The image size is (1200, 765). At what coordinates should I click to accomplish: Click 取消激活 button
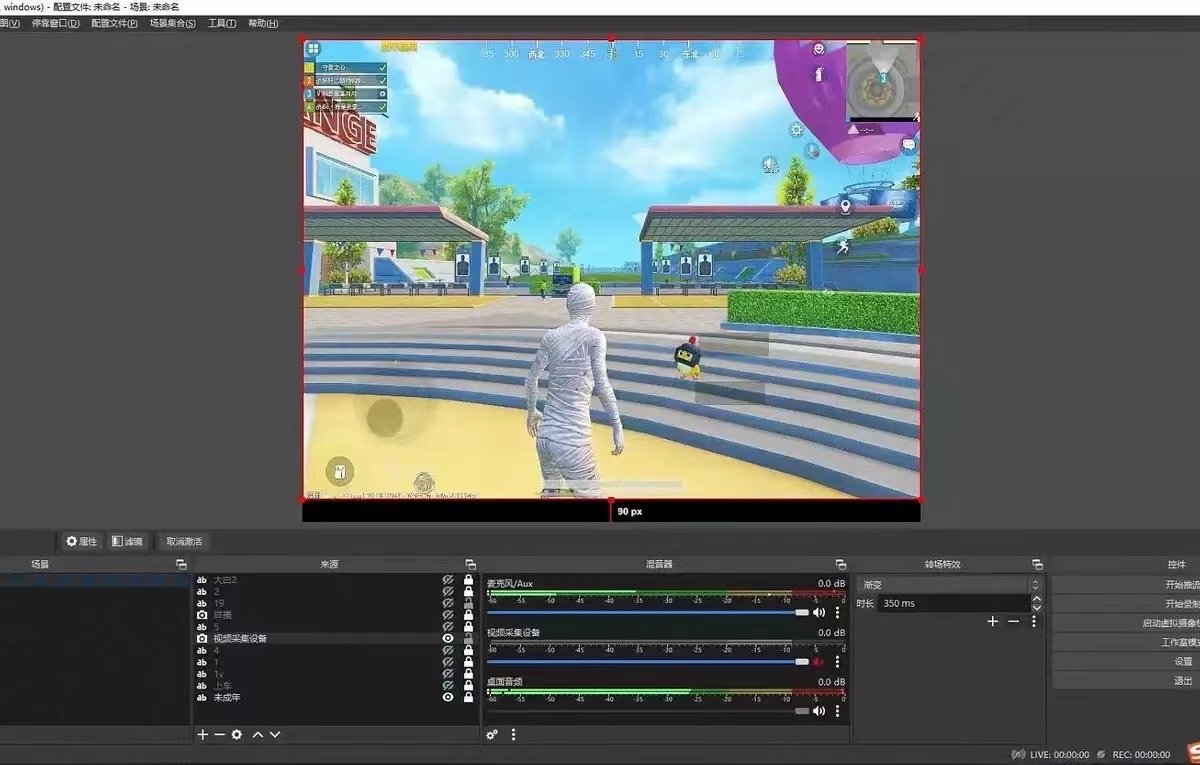tap(184, 541)
